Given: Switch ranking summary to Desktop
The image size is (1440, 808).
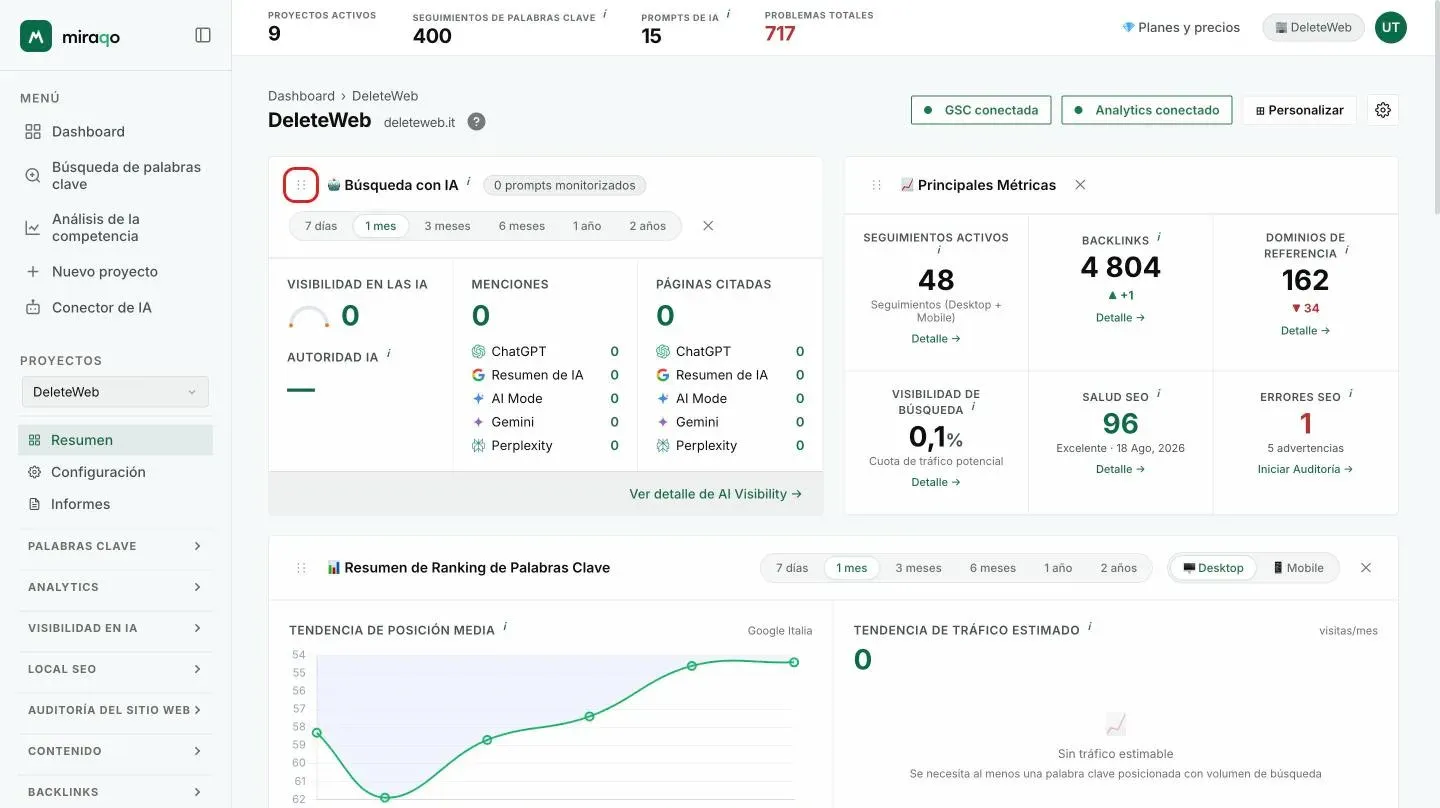Looking at the screenshot, I should coord(1213,568).
